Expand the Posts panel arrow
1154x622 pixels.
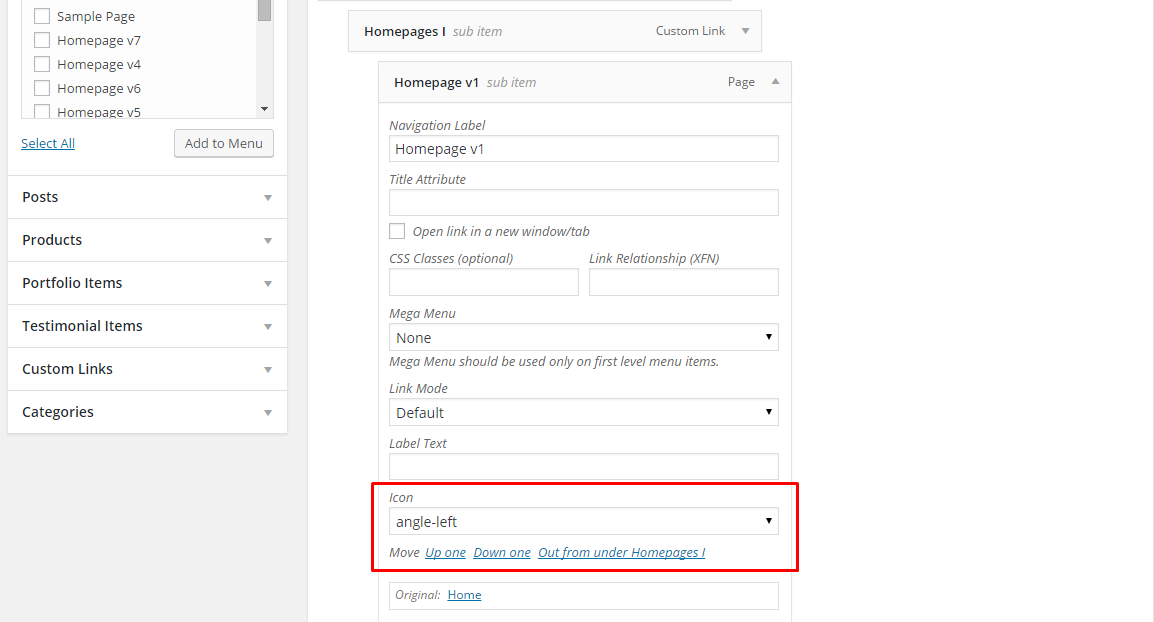(x=267, y=198)
